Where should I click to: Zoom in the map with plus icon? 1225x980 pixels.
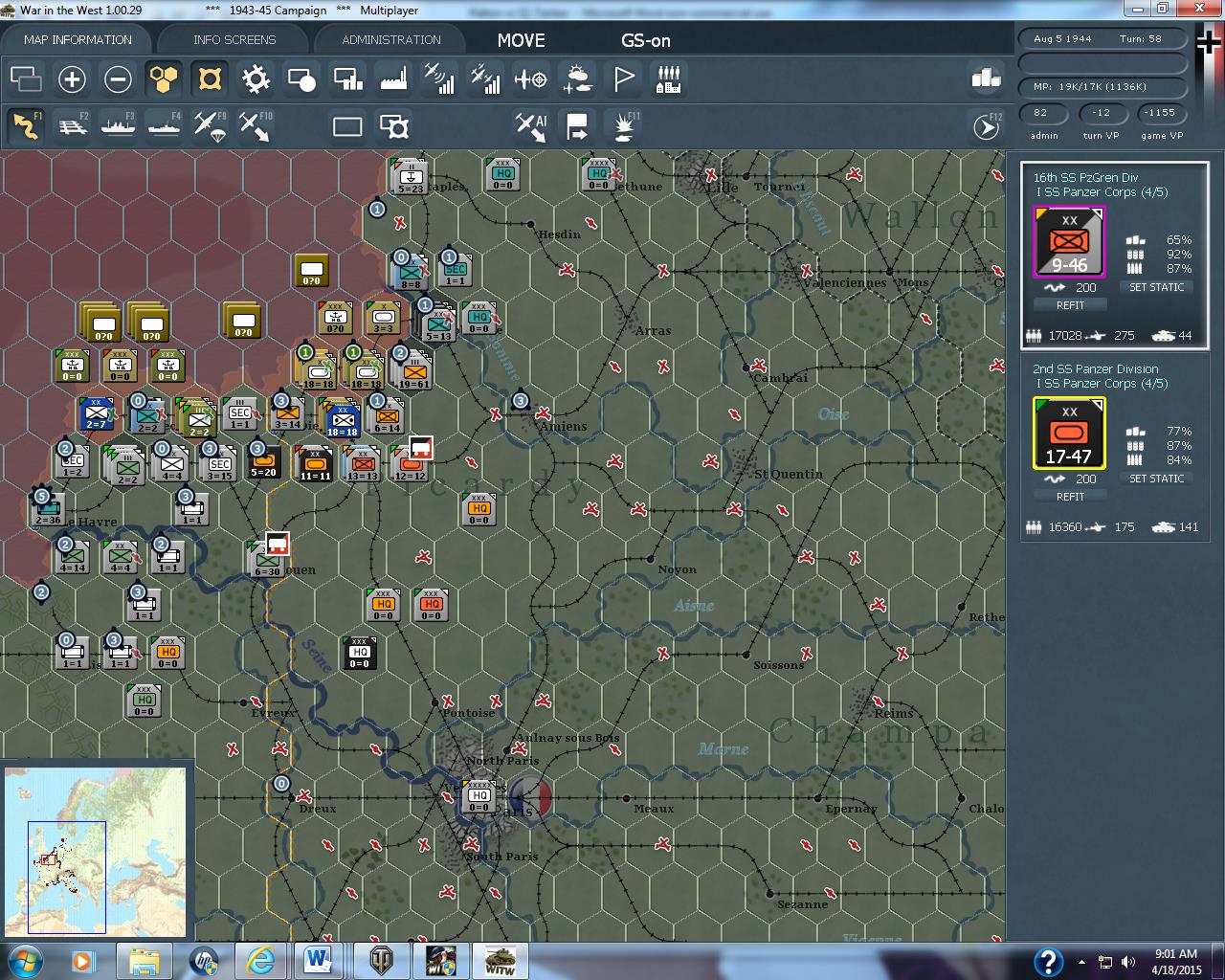click(72, 78)
